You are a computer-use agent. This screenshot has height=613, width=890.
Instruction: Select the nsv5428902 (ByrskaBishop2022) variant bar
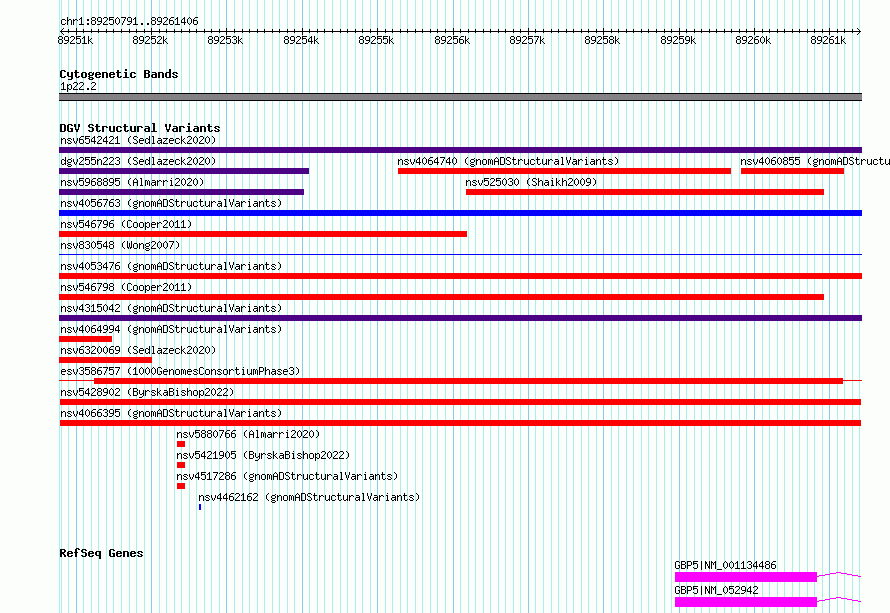(x=460, y=402)
